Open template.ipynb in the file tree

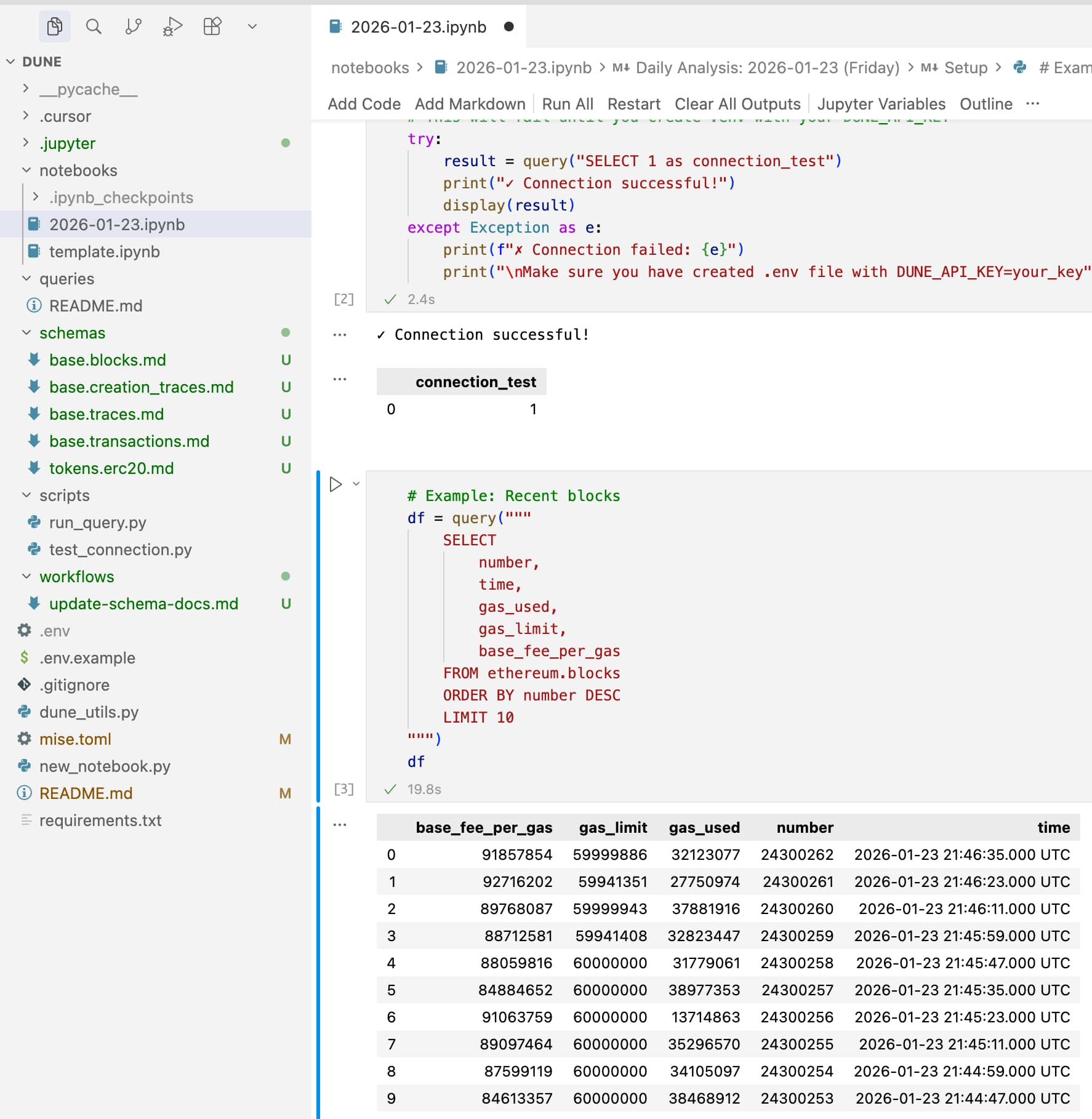[x=104, y=252]
